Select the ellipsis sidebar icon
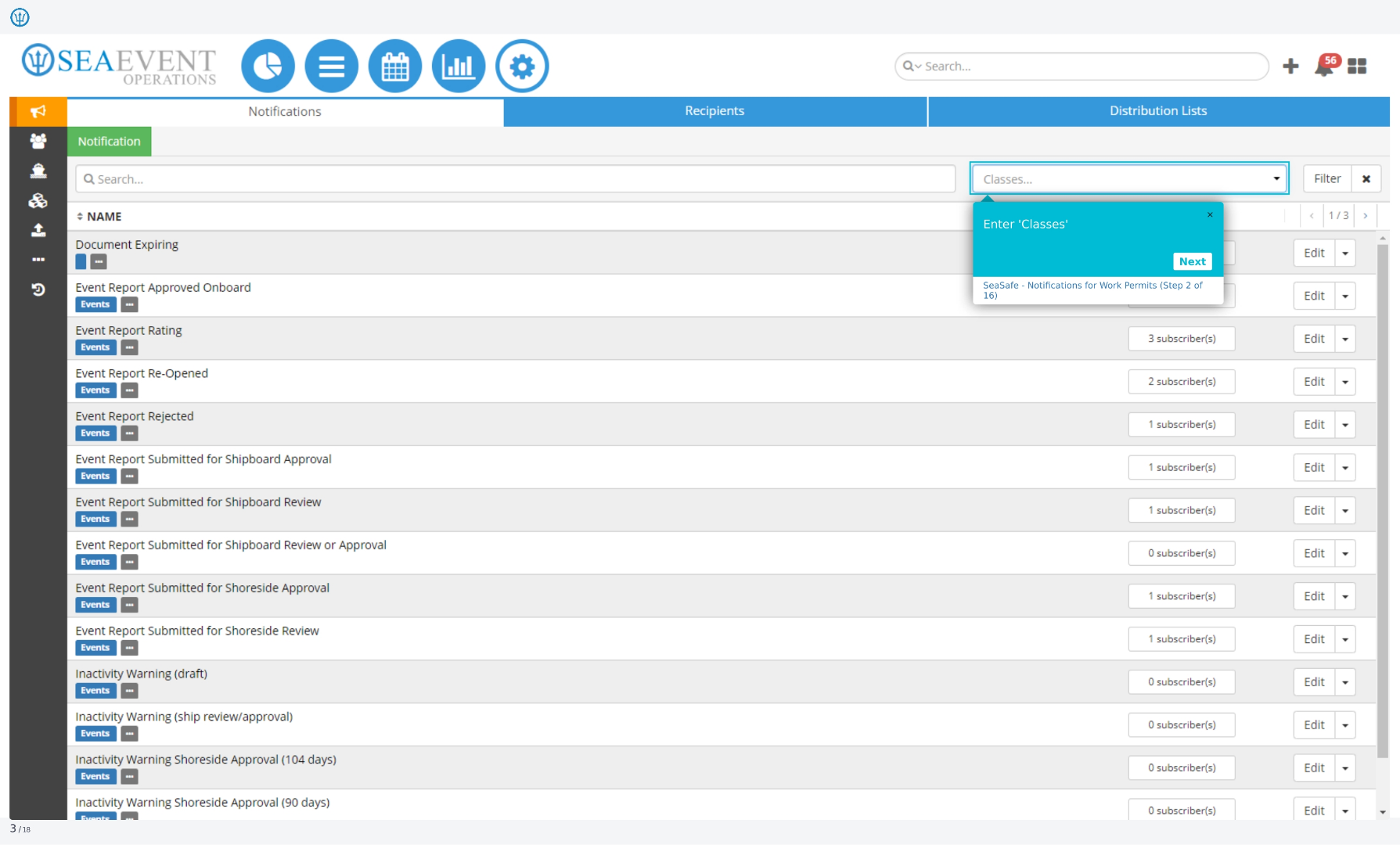Image resolution: width=1400 pixels, height=845 pixels. 38,260
